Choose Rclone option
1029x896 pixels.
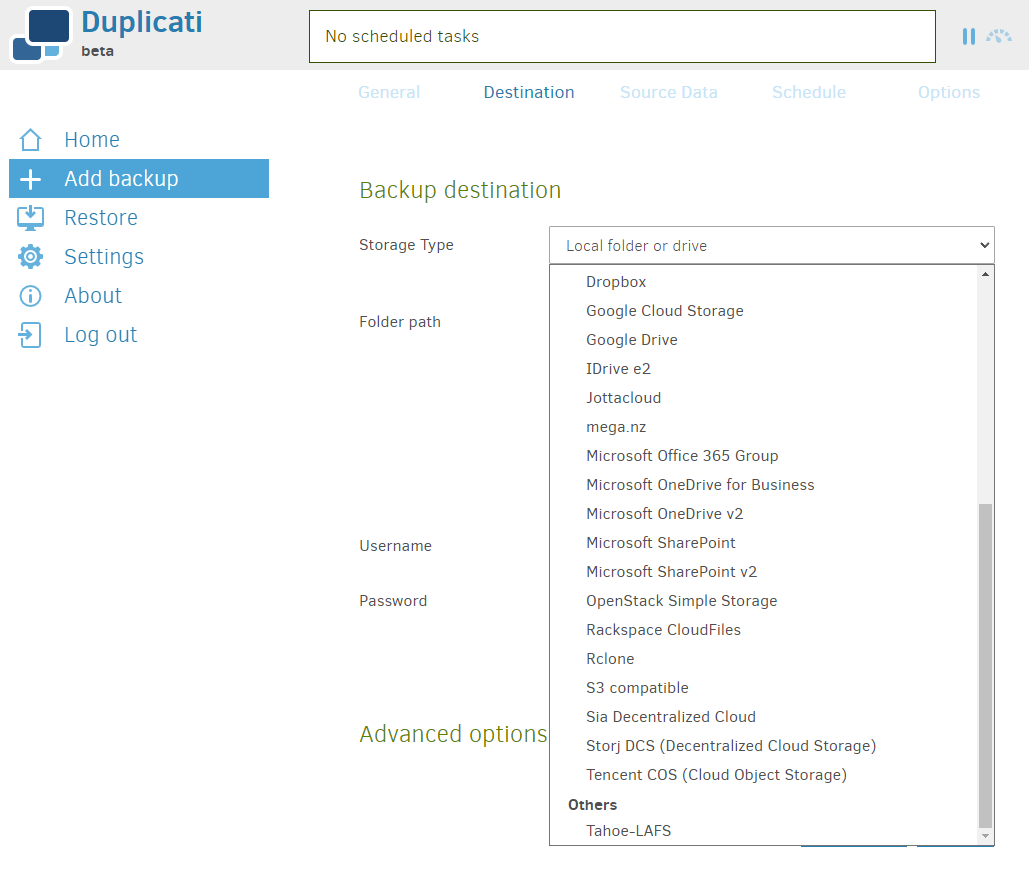(763, 658)
